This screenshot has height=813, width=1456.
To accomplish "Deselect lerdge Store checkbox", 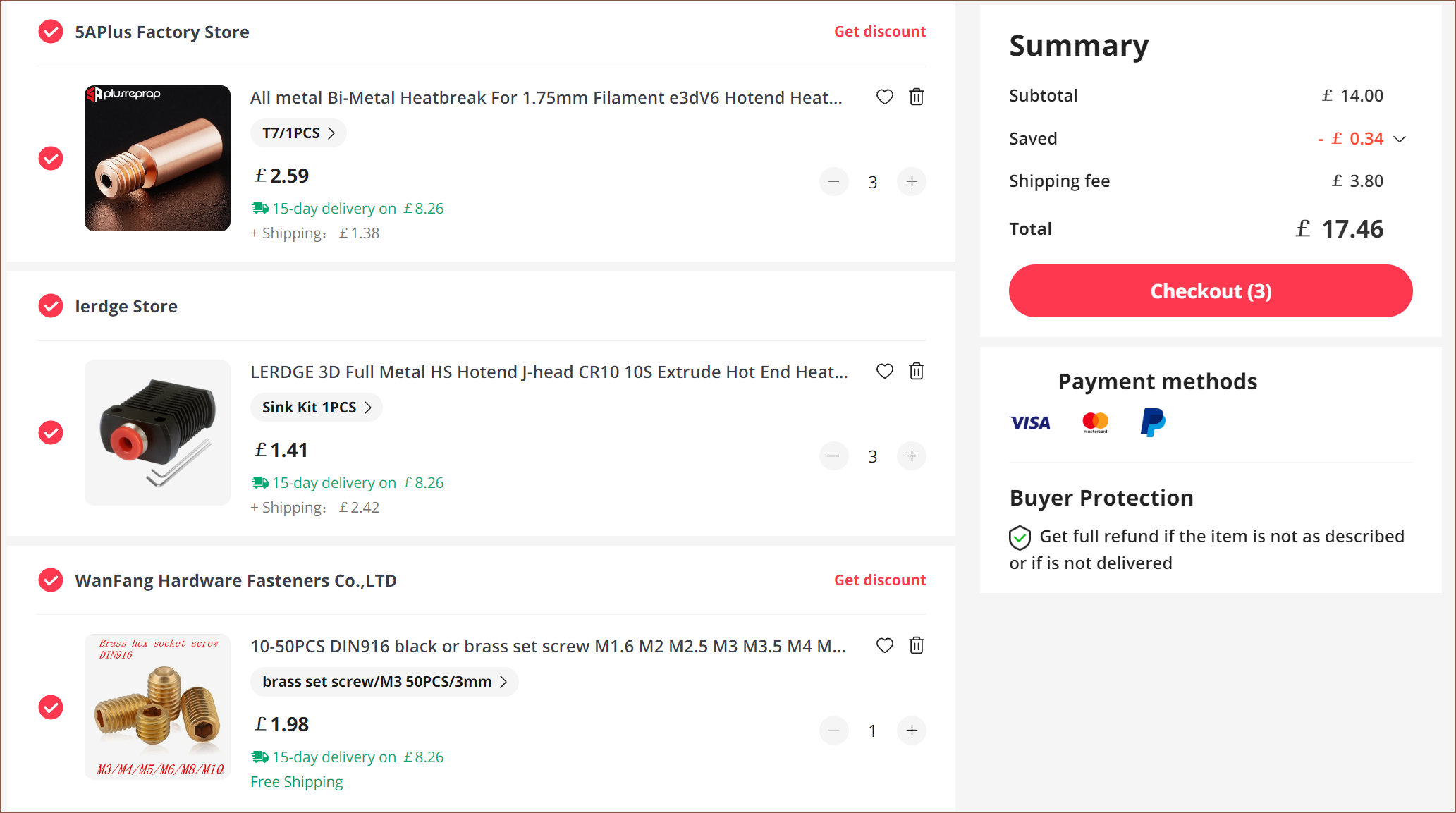I will pyautogui.click(x=51, y=306).
